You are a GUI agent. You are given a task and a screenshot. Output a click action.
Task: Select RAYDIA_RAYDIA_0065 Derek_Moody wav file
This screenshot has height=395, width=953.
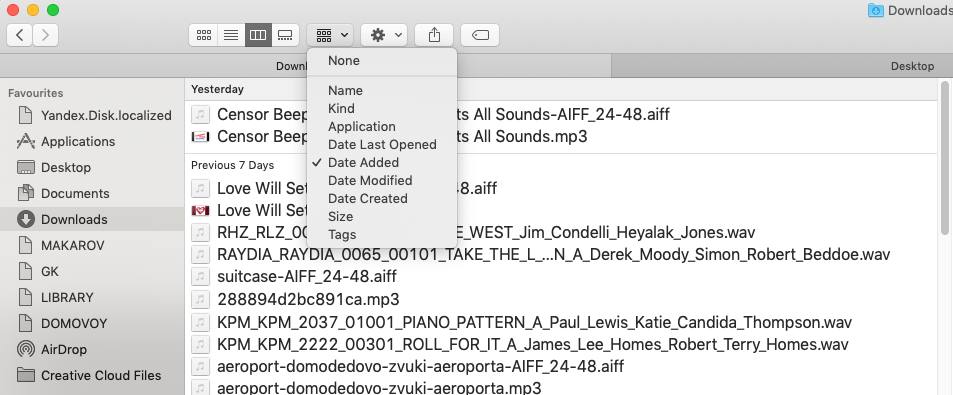[x=554, y=254]
